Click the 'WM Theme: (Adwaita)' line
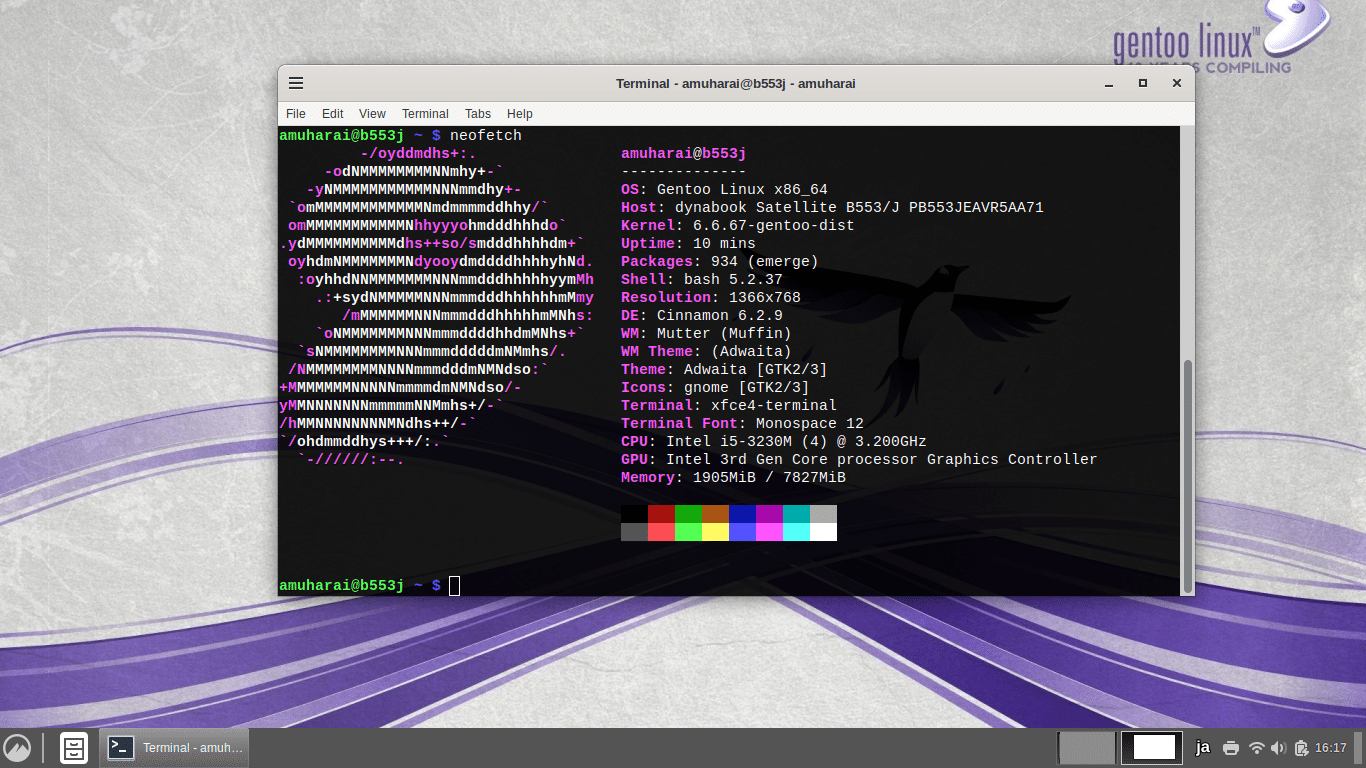1366x768 pixels. (706, 351)
